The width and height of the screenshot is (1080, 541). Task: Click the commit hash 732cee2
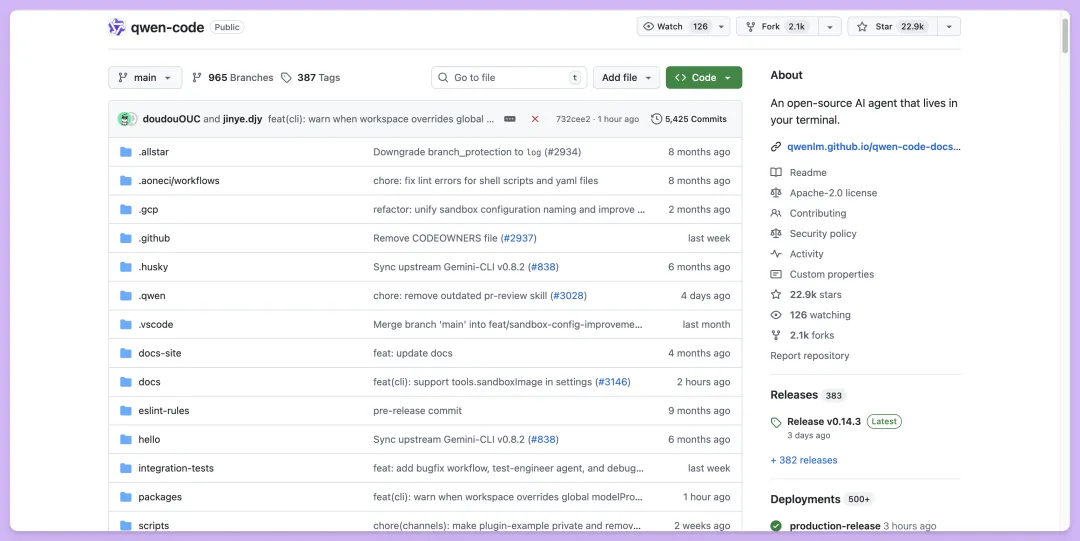point(573,119)
